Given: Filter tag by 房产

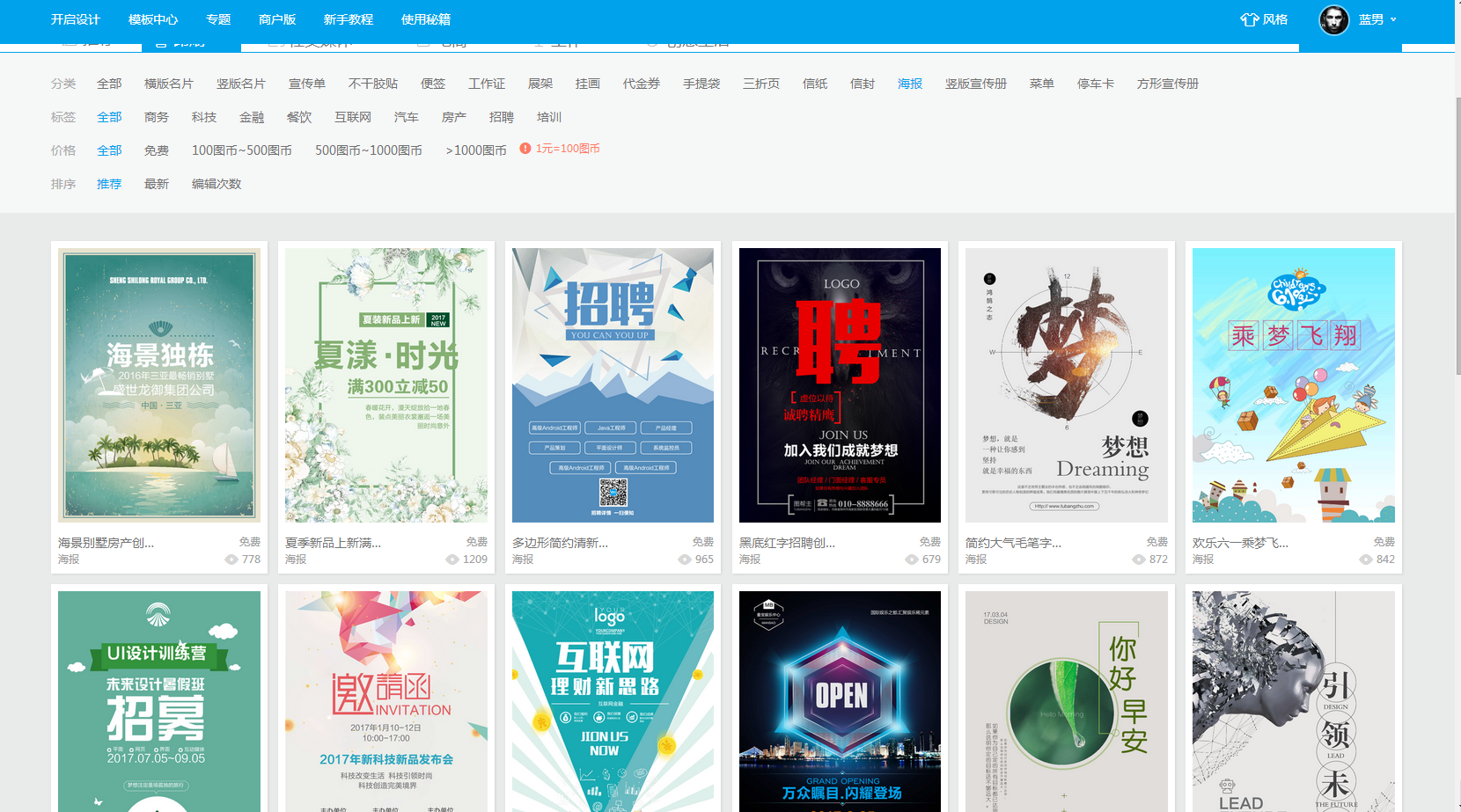Looking at the screenshot, I should 454,117.
